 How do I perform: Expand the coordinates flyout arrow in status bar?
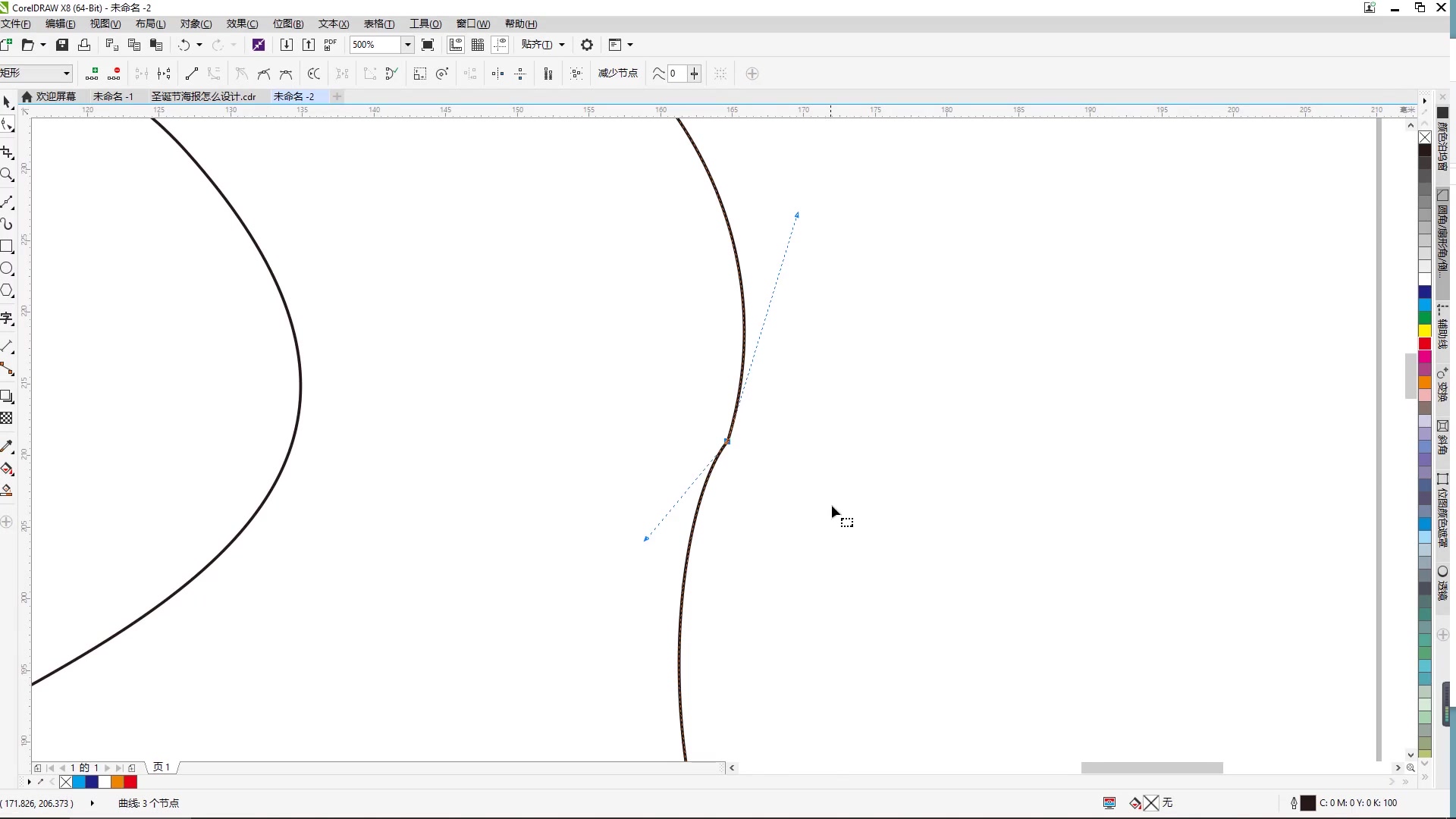pos(93,803)
